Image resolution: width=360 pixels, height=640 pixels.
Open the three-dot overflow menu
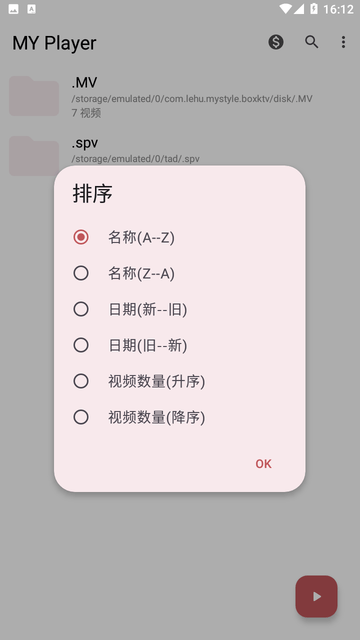(x=343, y=42)
